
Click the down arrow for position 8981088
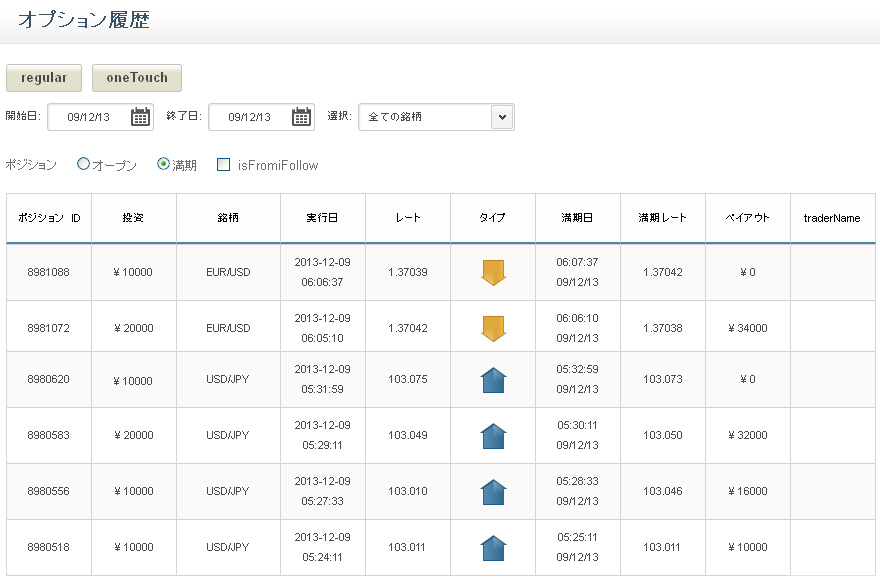[x=493, y=272]
